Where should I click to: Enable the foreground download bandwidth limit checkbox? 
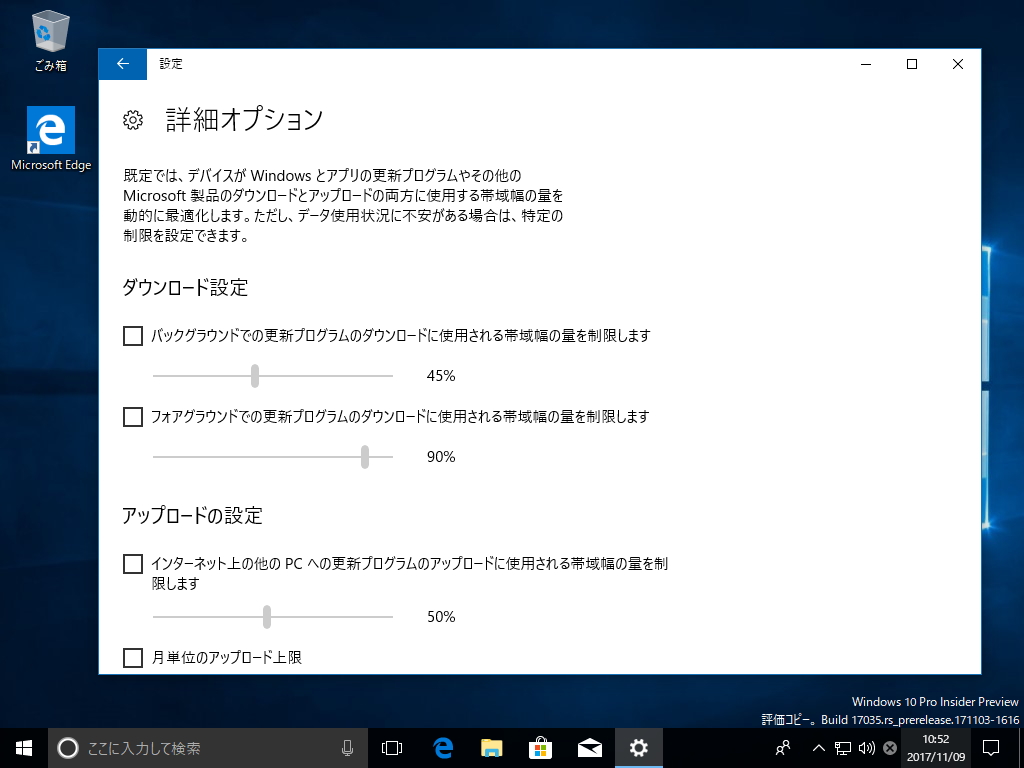coord(132,417)
